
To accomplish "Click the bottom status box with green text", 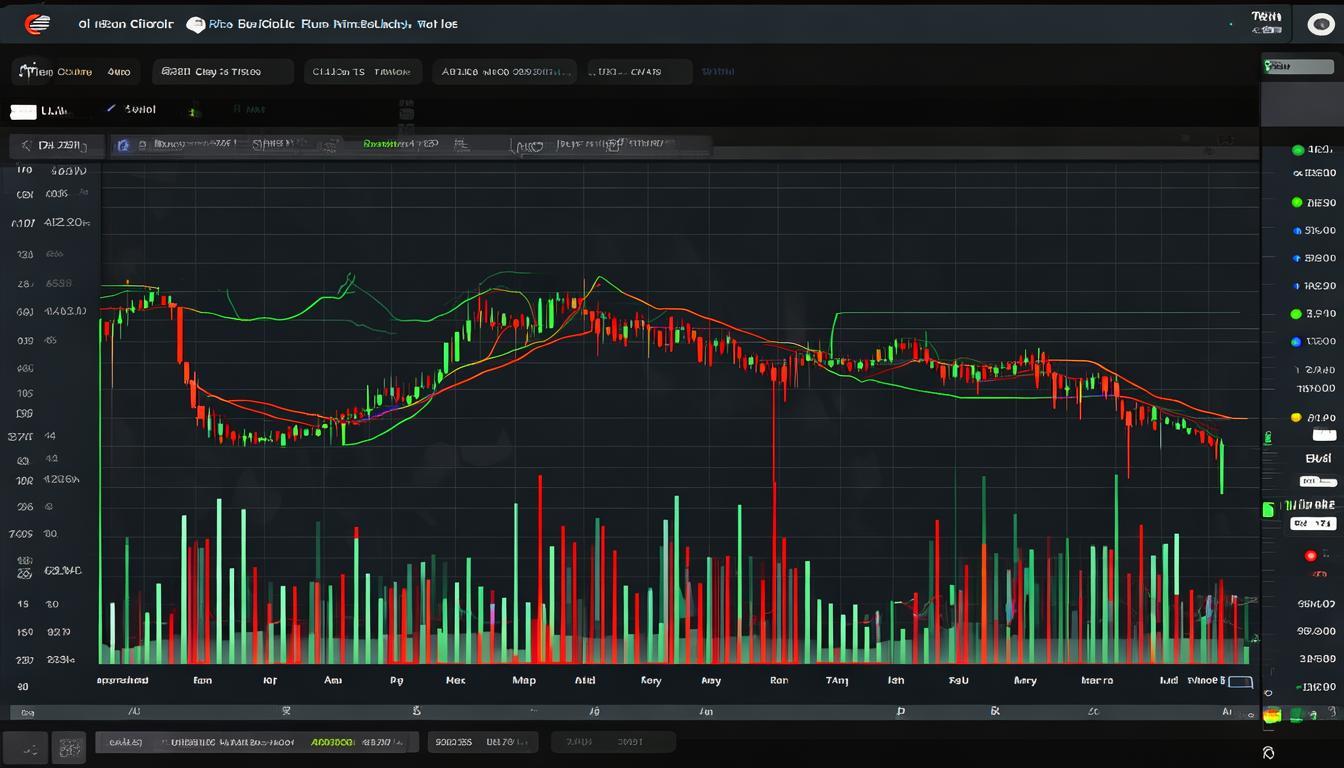I will point(256,742).
